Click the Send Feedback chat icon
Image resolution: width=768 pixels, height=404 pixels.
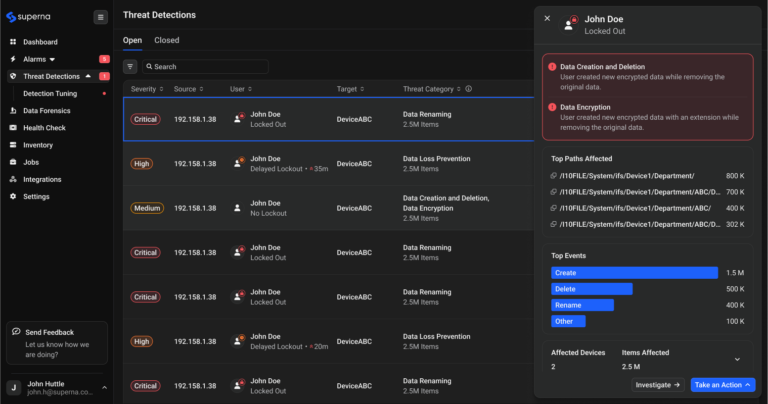click(x=16, y=332)
